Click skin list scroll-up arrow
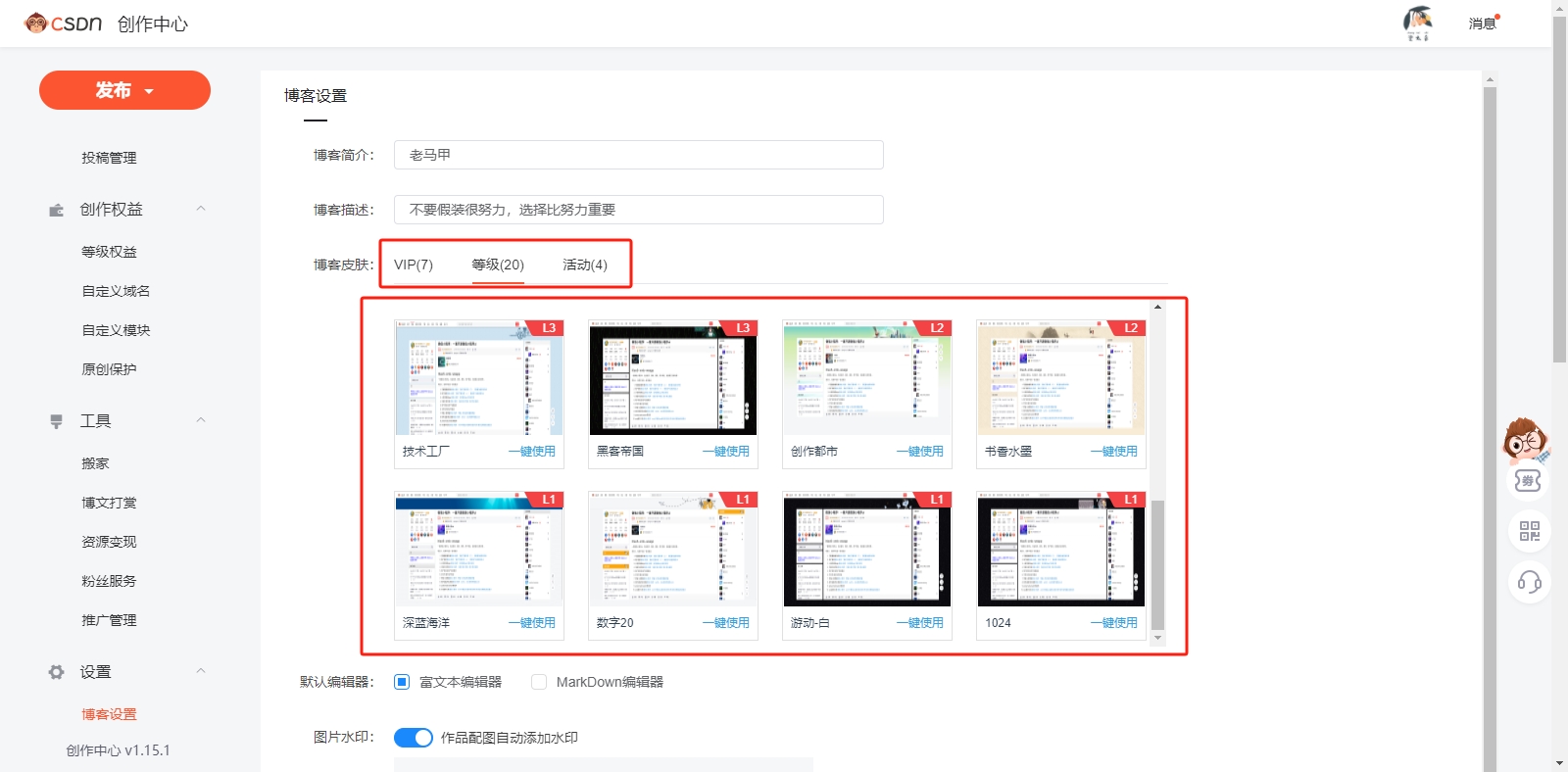The height and width of the screenshot is (772, 1568). 1157,307
